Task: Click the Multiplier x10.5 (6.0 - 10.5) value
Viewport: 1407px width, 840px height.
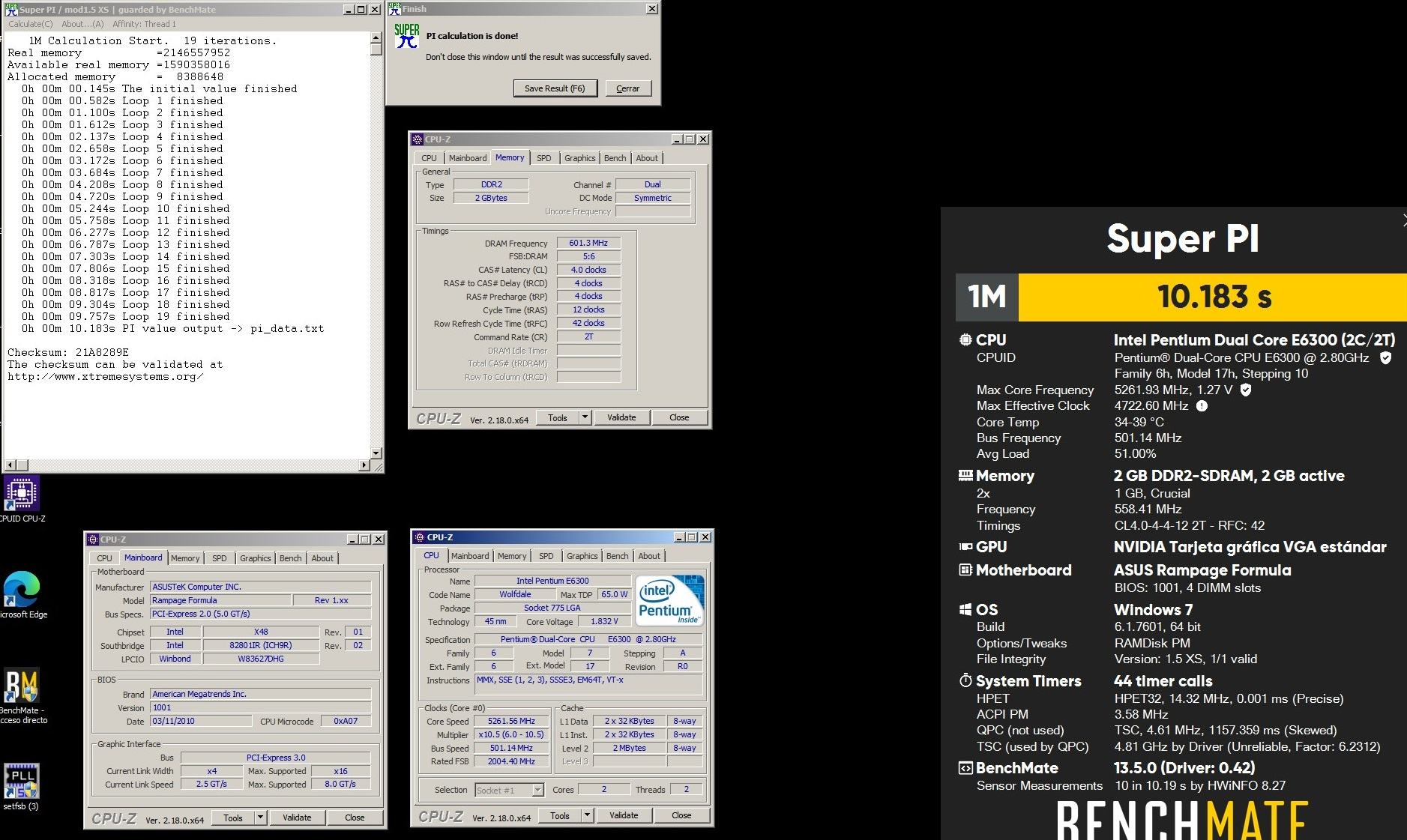Action: click(x=511, y=734)
